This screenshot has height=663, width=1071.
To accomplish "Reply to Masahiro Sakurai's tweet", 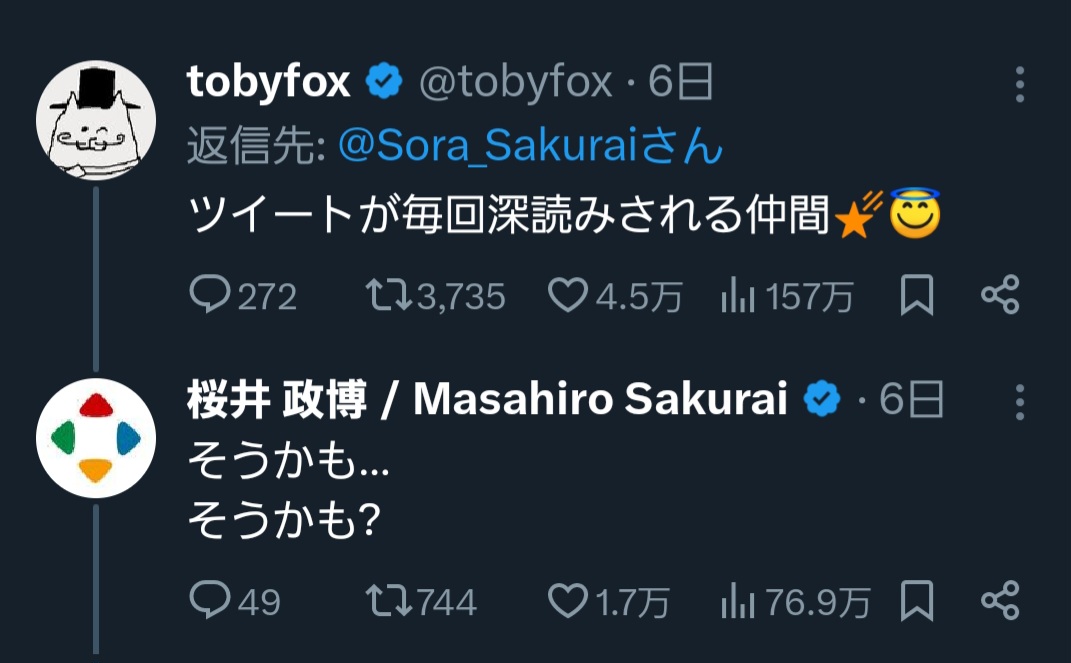I will (x=210, y=601).
